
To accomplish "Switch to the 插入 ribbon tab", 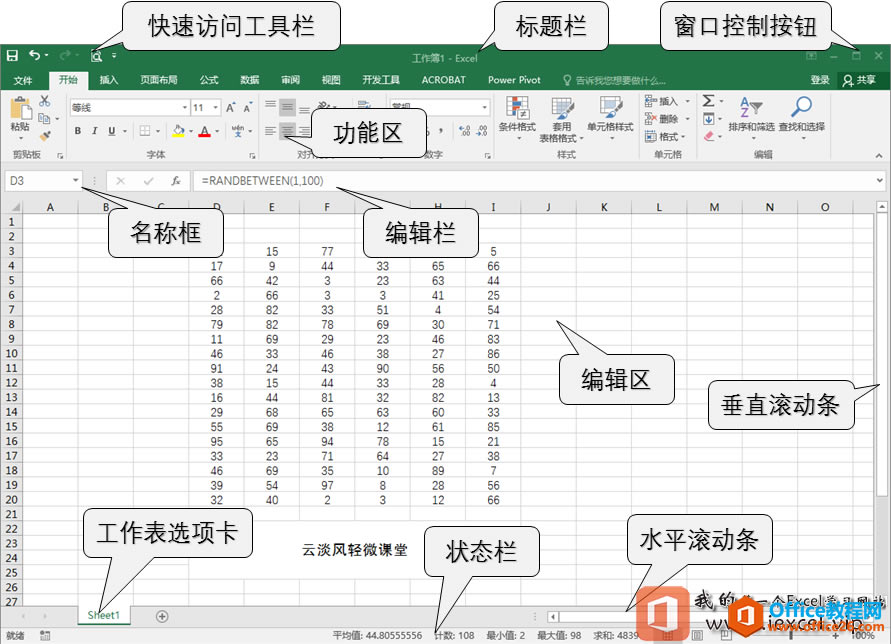I will pyautogui.click(x=109, y=80).
